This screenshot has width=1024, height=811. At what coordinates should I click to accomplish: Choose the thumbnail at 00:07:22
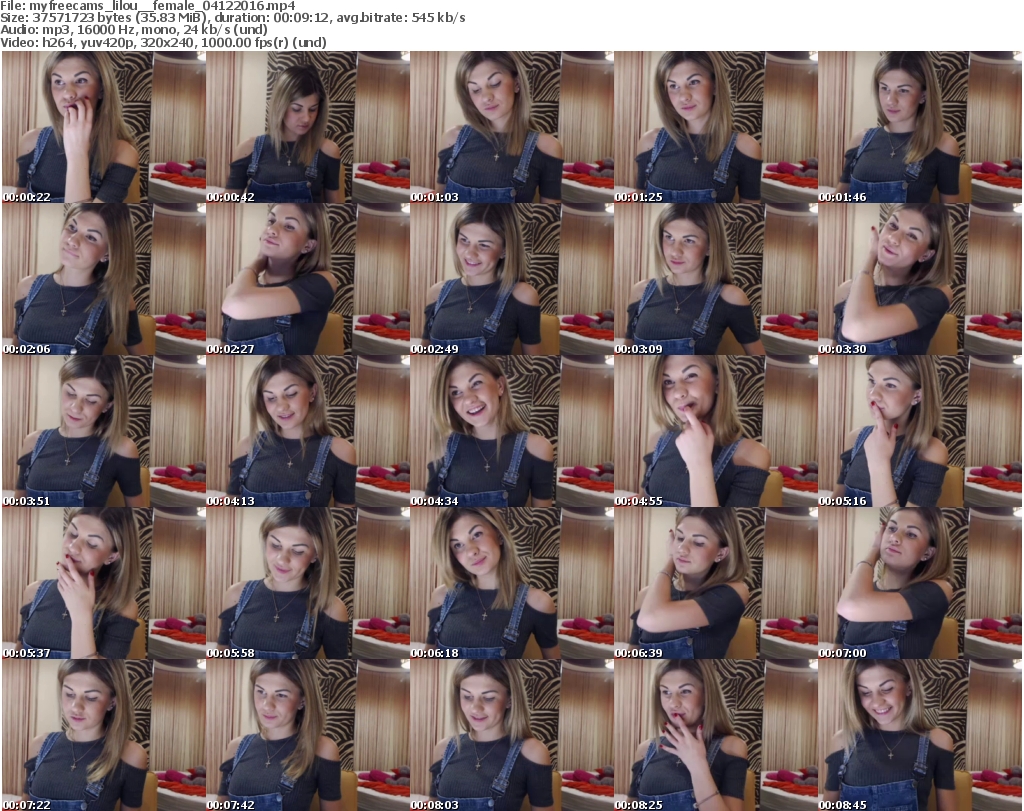pyautogui.click(x=104, y=735)
